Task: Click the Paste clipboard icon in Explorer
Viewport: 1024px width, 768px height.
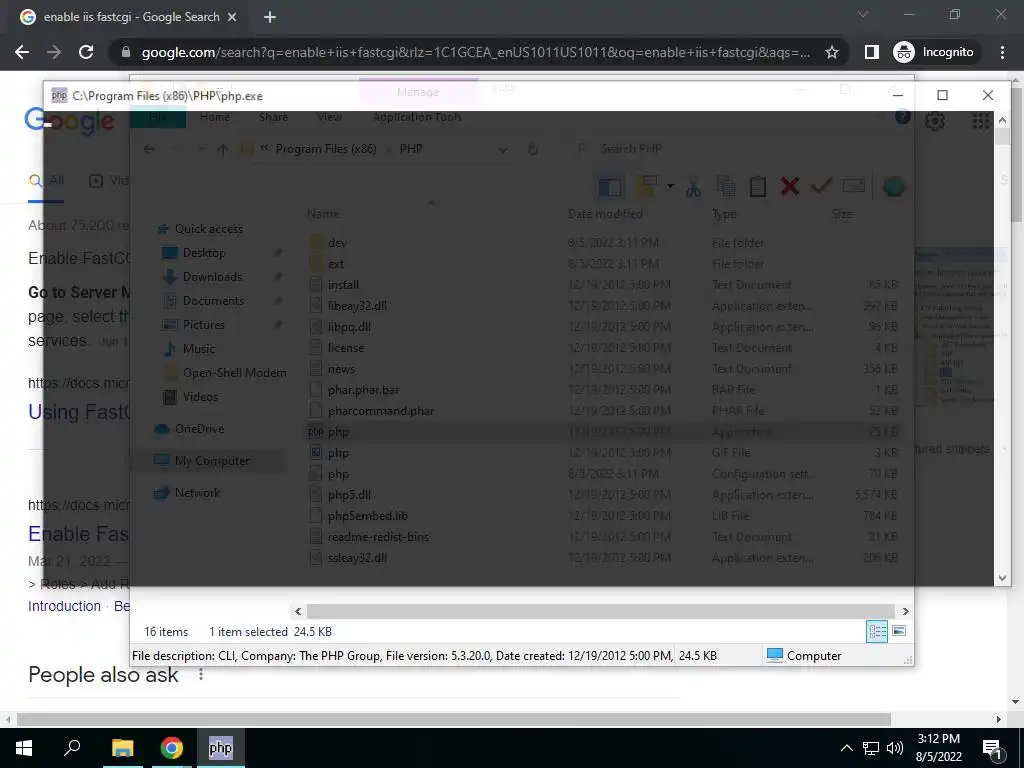Action: 758,187
